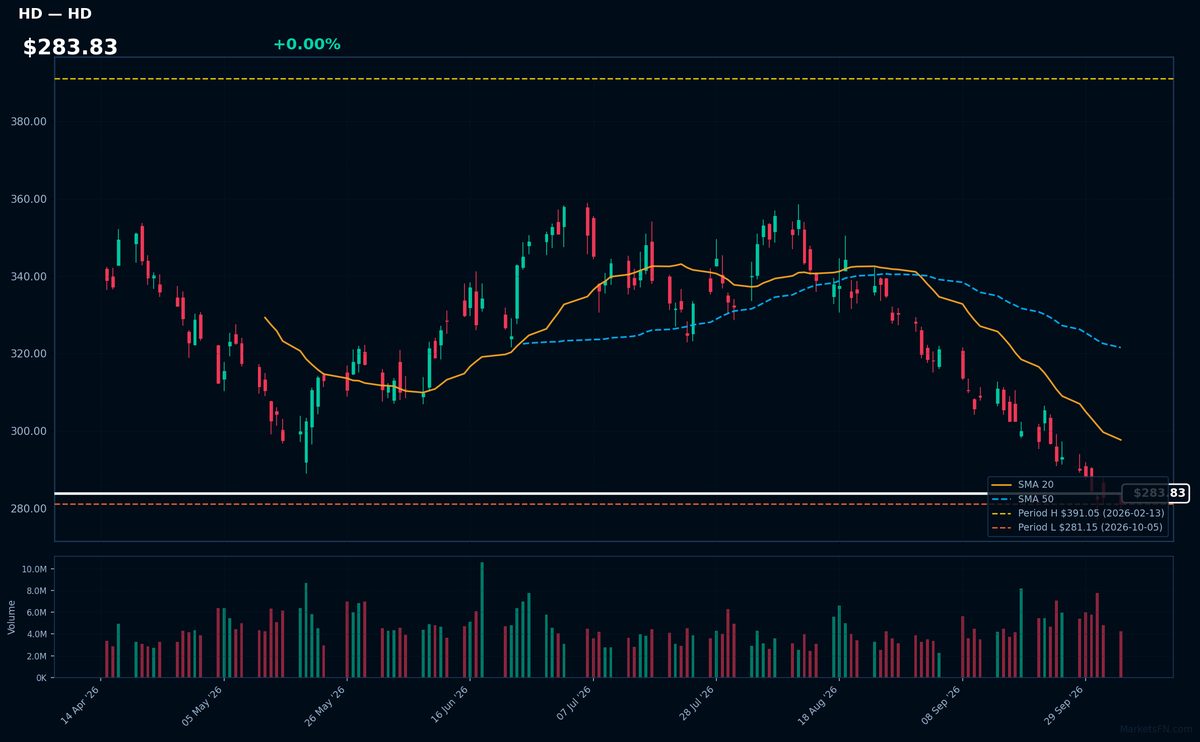1200x742 pixels.
Task: Click the 8.0M volume axis label
Action: (36, 591)
